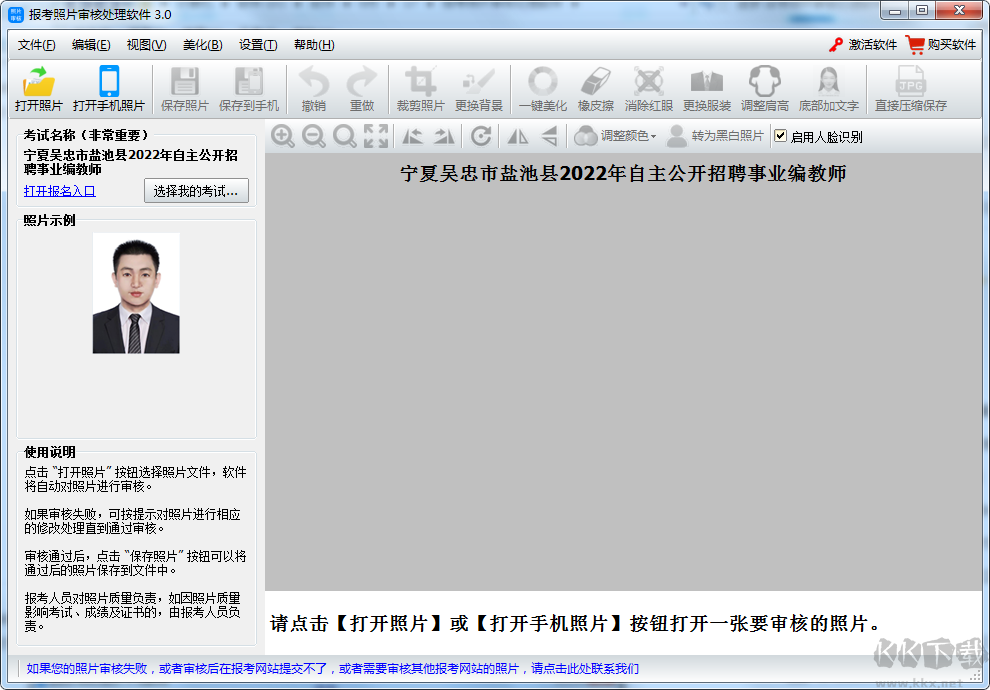Screen dimensions: 990x690
Task: Open the 设置 settings menu
Action: tap(257, 45)
